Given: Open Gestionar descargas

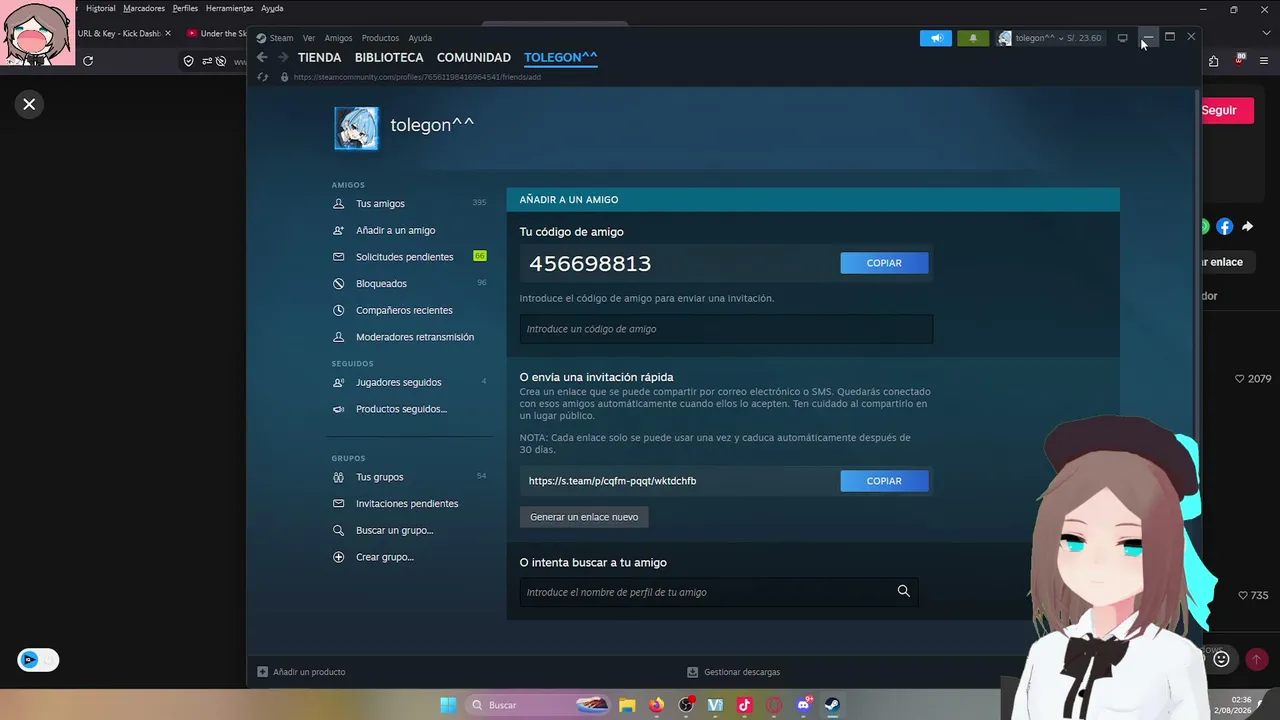Looking at the screenshot, I should [734, 672].
